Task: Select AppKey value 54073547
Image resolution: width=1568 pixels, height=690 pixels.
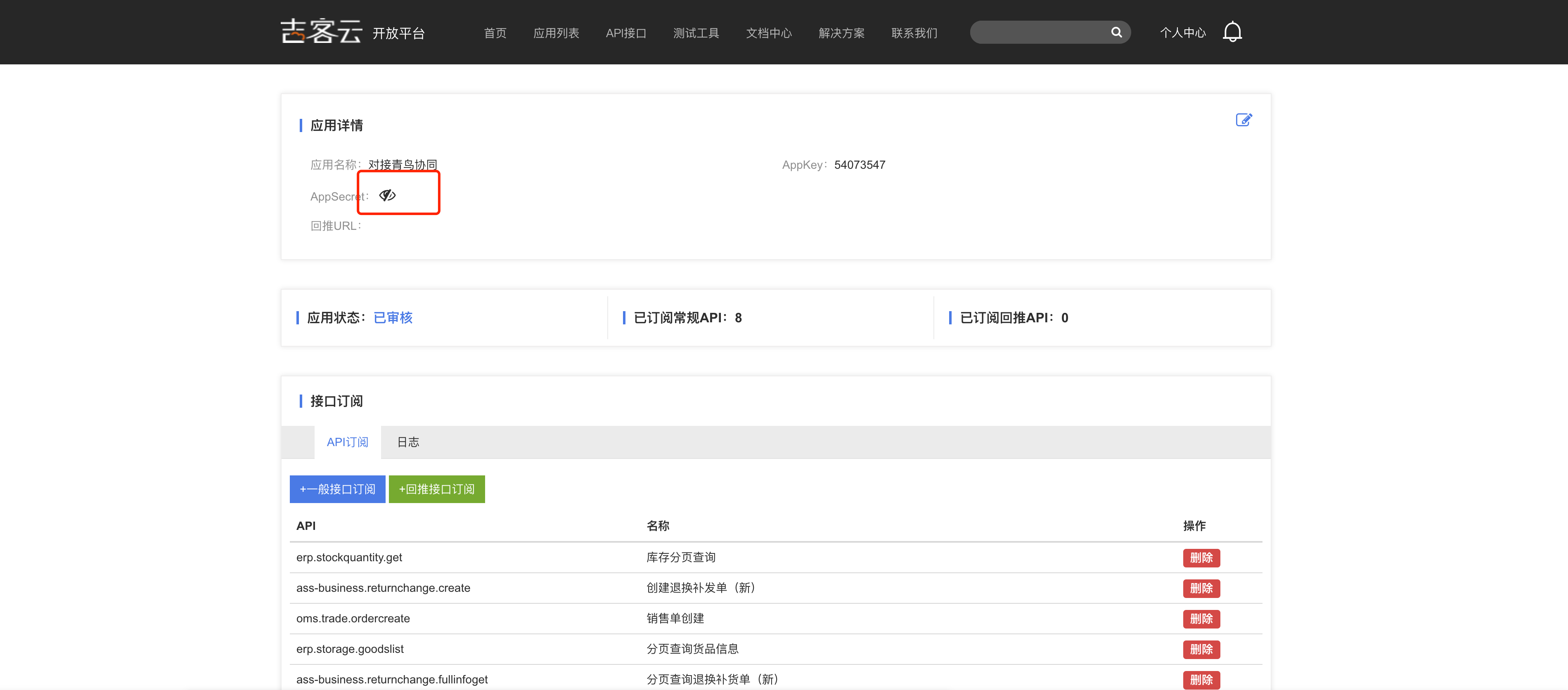Action: coord(860,165)
